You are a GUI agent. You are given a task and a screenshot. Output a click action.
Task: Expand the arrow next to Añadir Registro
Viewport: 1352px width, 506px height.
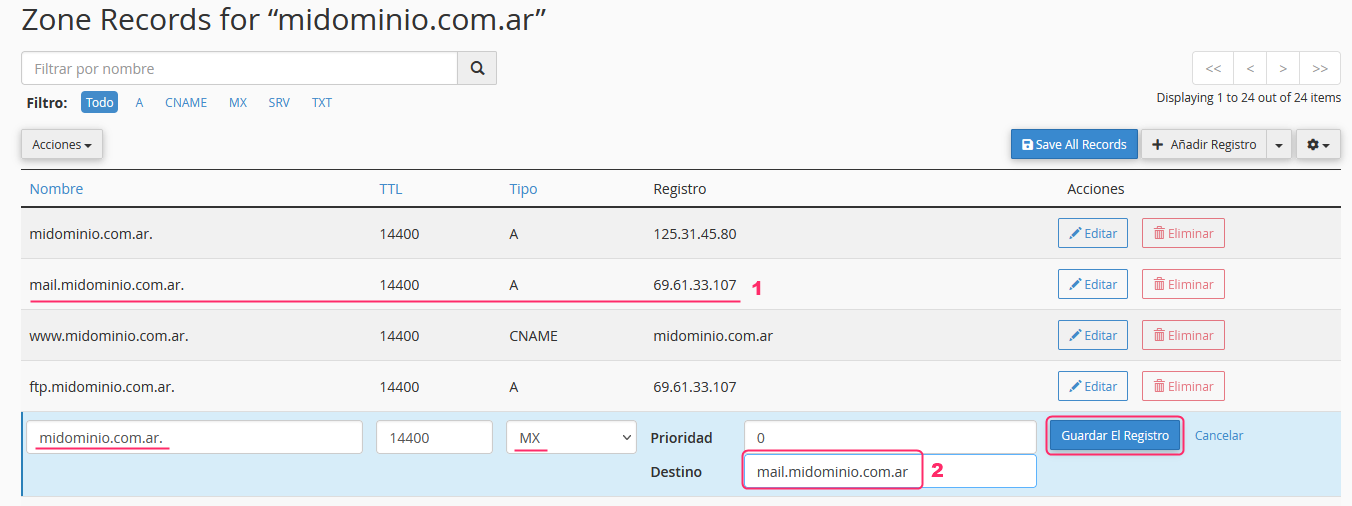(1279, 145)
